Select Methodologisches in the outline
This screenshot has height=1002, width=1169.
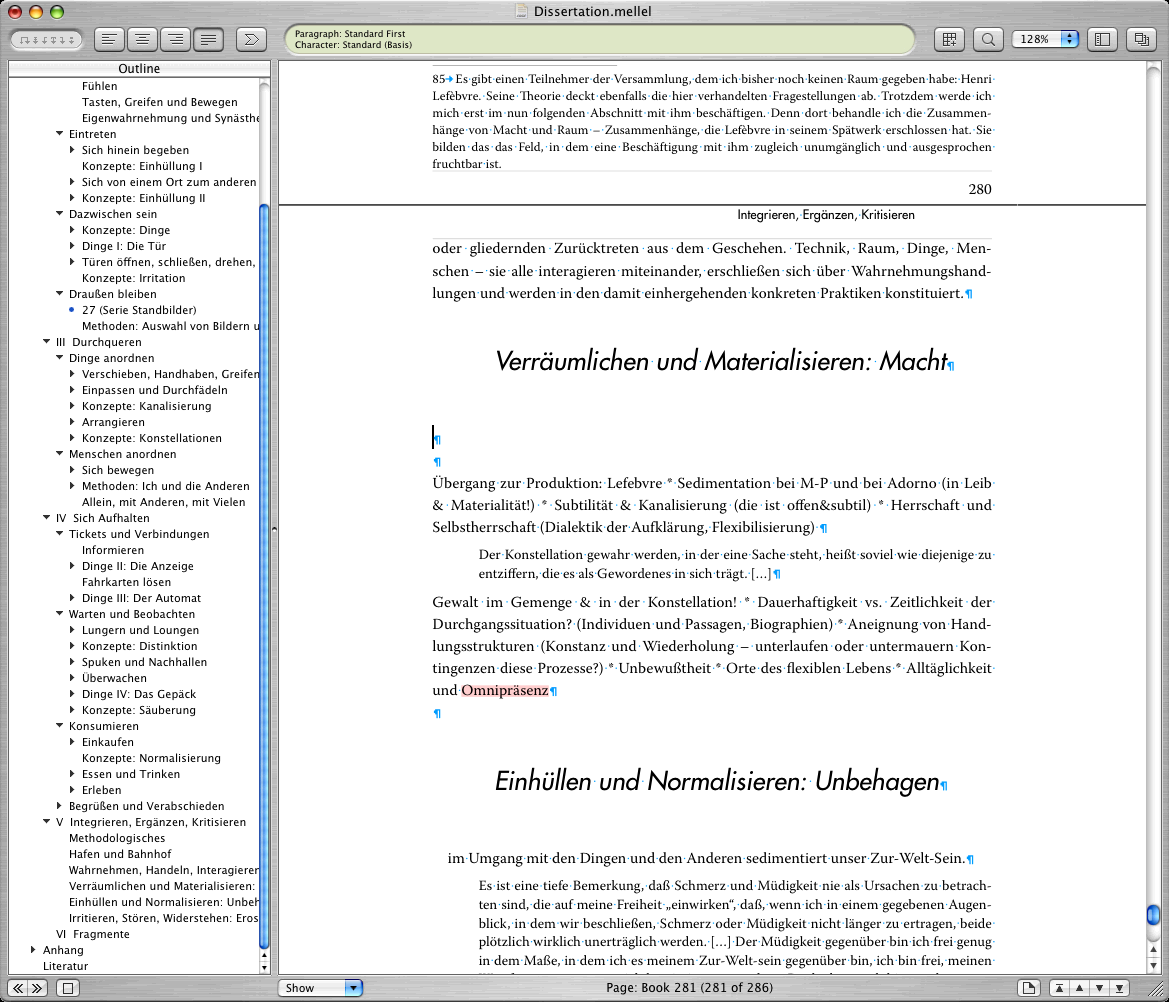click(117, 838)
